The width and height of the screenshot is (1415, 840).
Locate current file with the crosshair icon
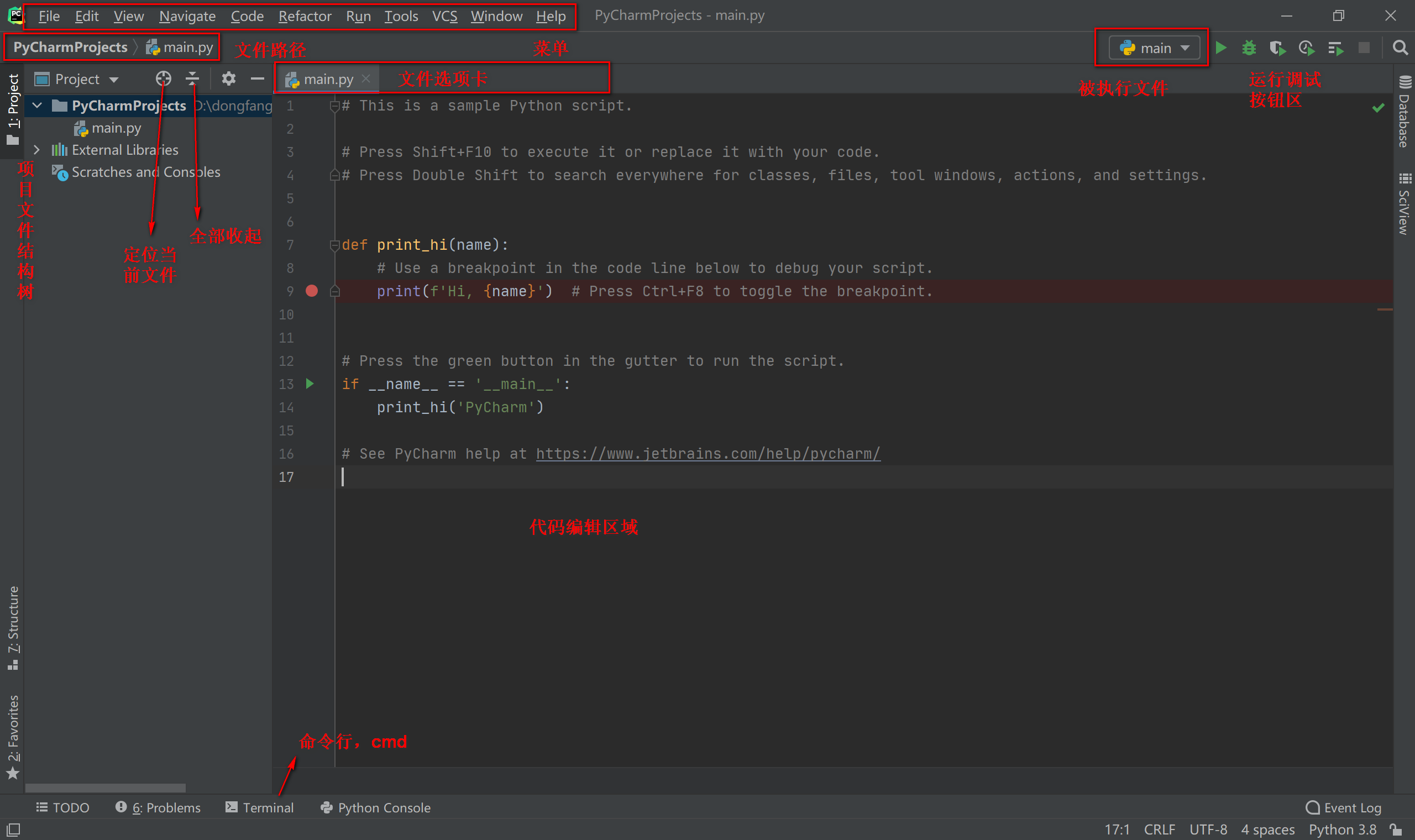[163, 78]
